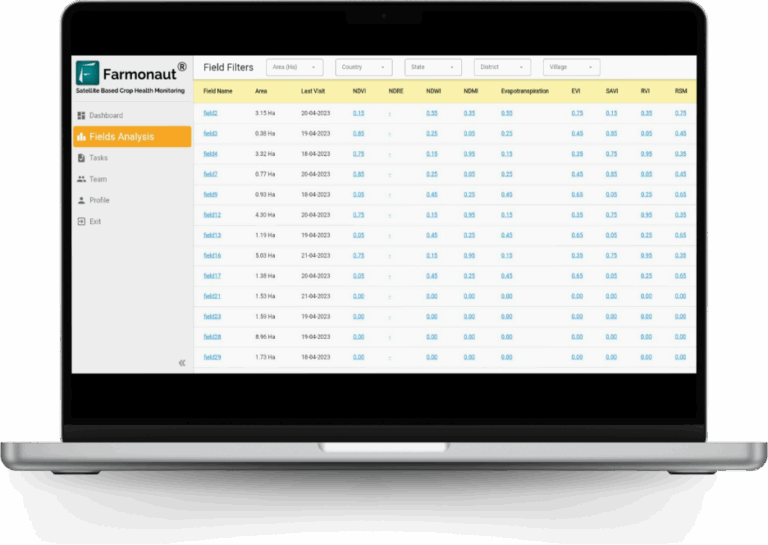Click the Profile person icon
Screen dimensions: 768x545
click(x=81, y=200)
